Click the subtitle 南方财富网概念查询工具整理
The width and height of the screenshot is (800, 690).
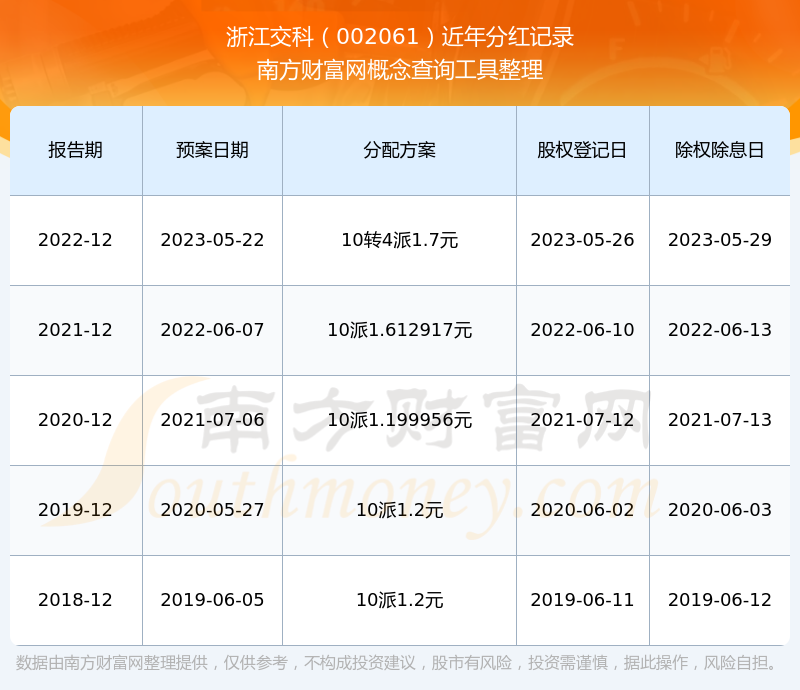[x=400, y=70]
